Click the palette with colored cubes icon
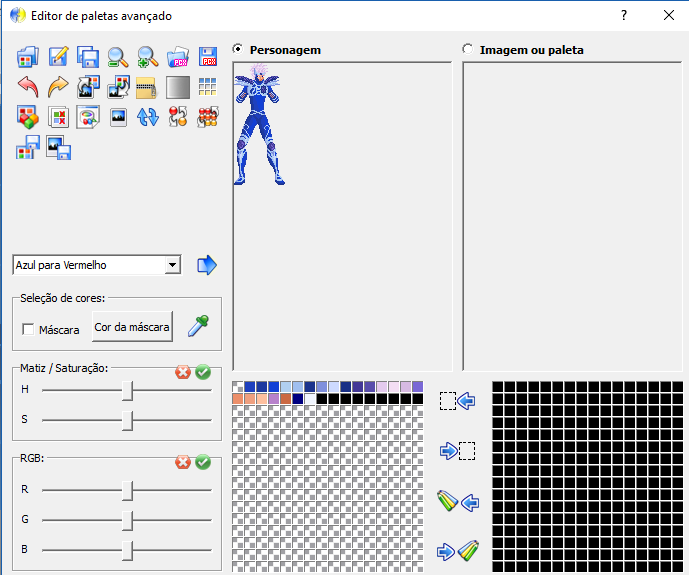689x575 pixels. (28, 117)
